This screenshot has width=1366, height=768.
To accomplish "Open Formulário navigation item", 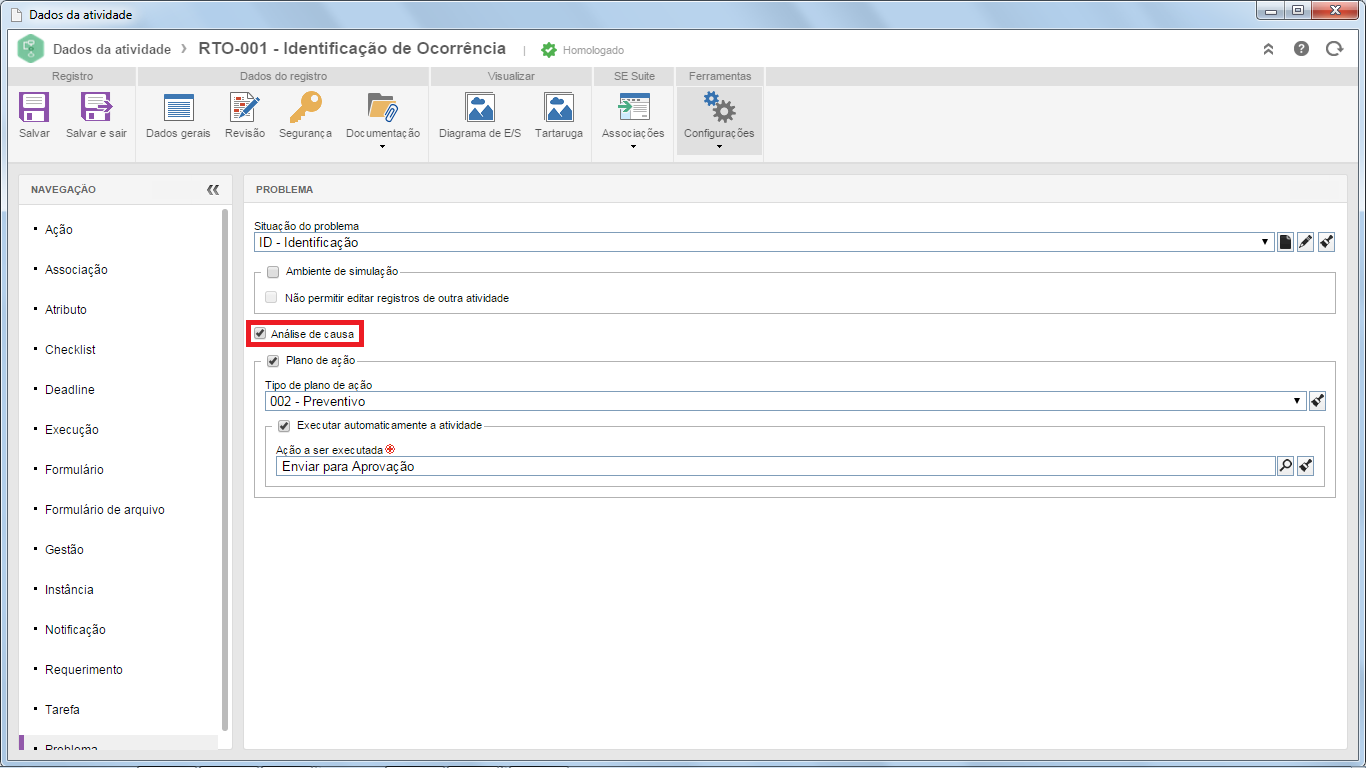I will click(74, 470).
